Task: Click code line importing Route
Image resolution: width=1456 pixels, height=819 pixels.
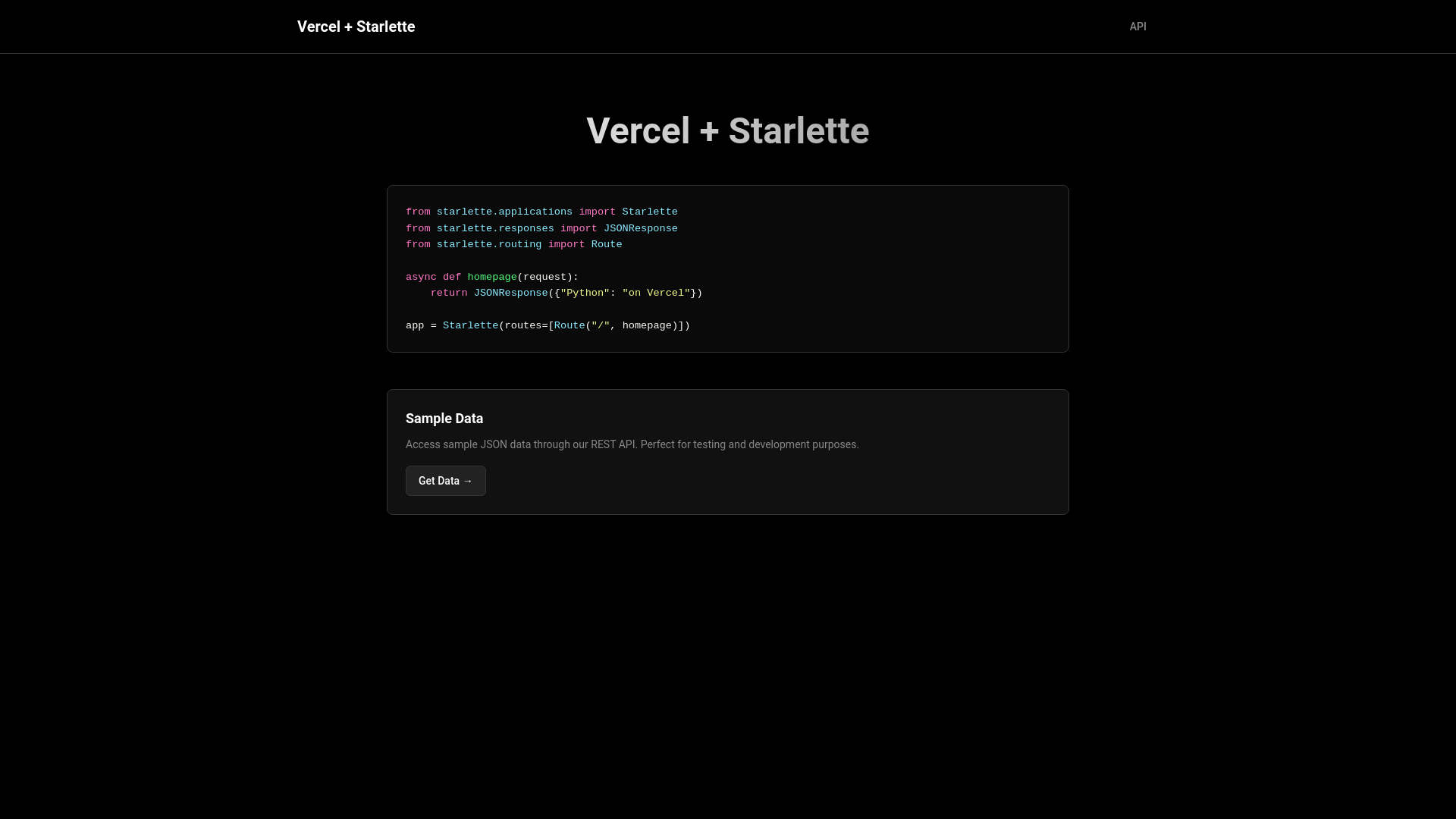Action: (x=513, y=244)
